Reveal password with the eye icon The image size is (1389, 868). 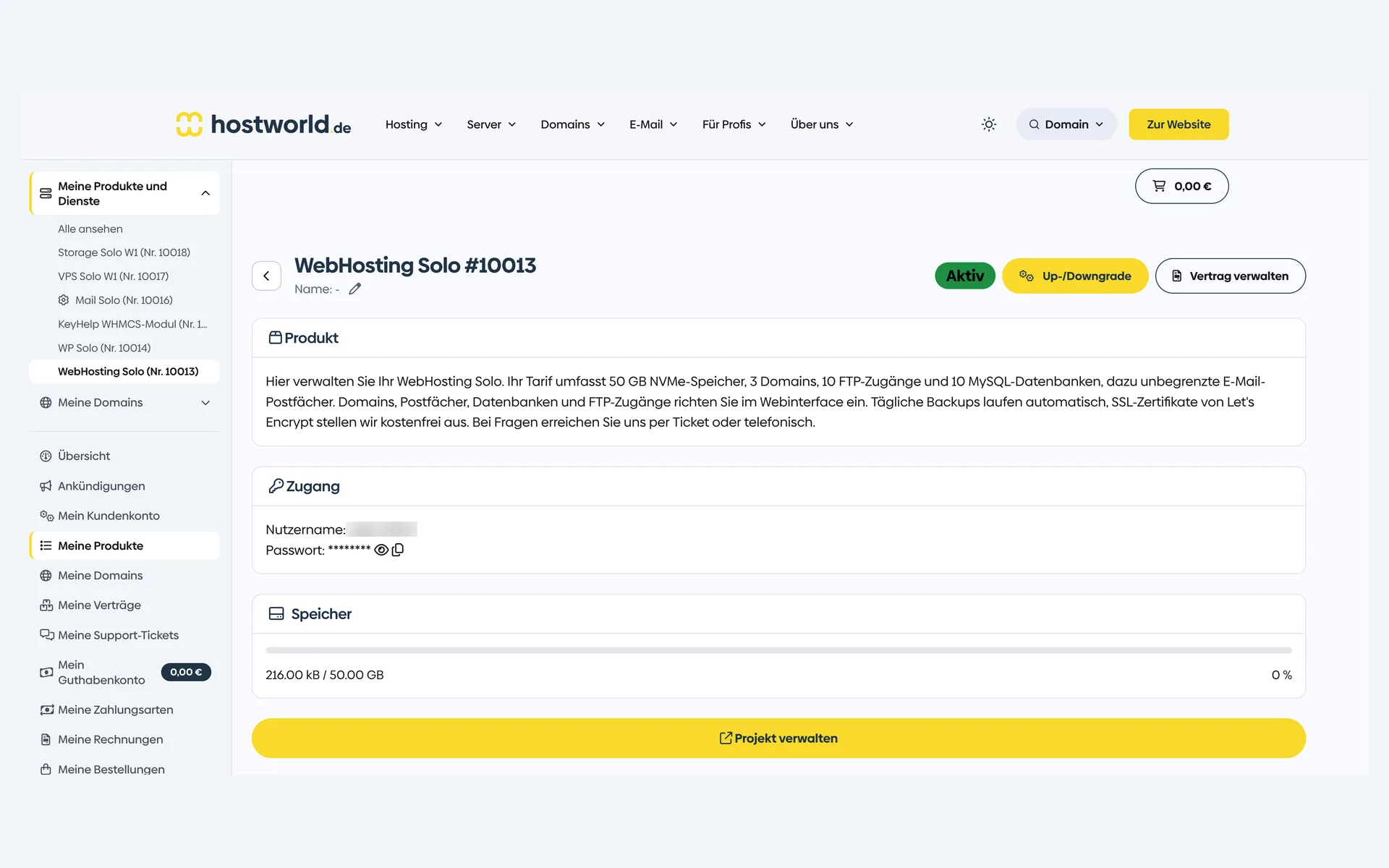tap(381, 550)
